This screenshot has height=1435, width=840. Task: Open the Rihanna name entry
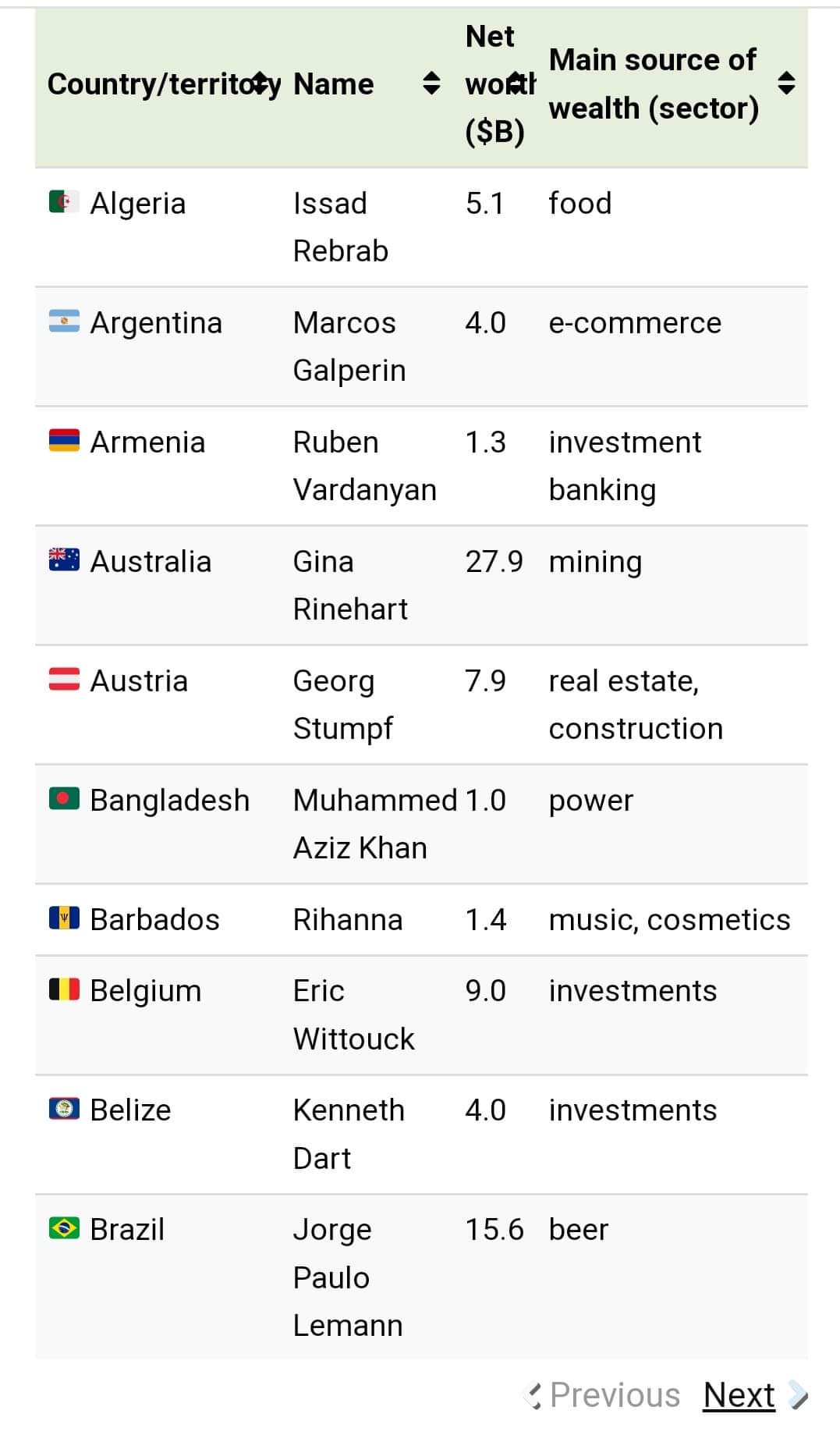click(348, 919)
